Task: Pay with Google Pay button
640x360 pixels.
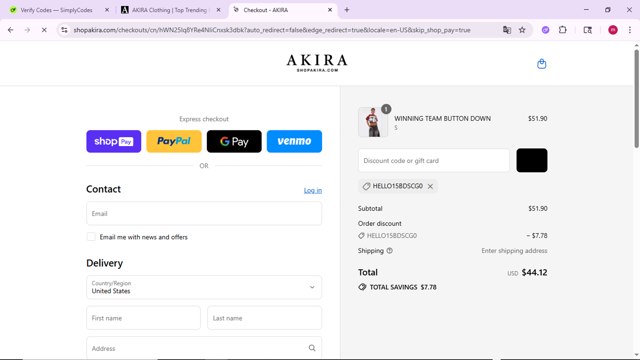Action: [x=234, y=141]
